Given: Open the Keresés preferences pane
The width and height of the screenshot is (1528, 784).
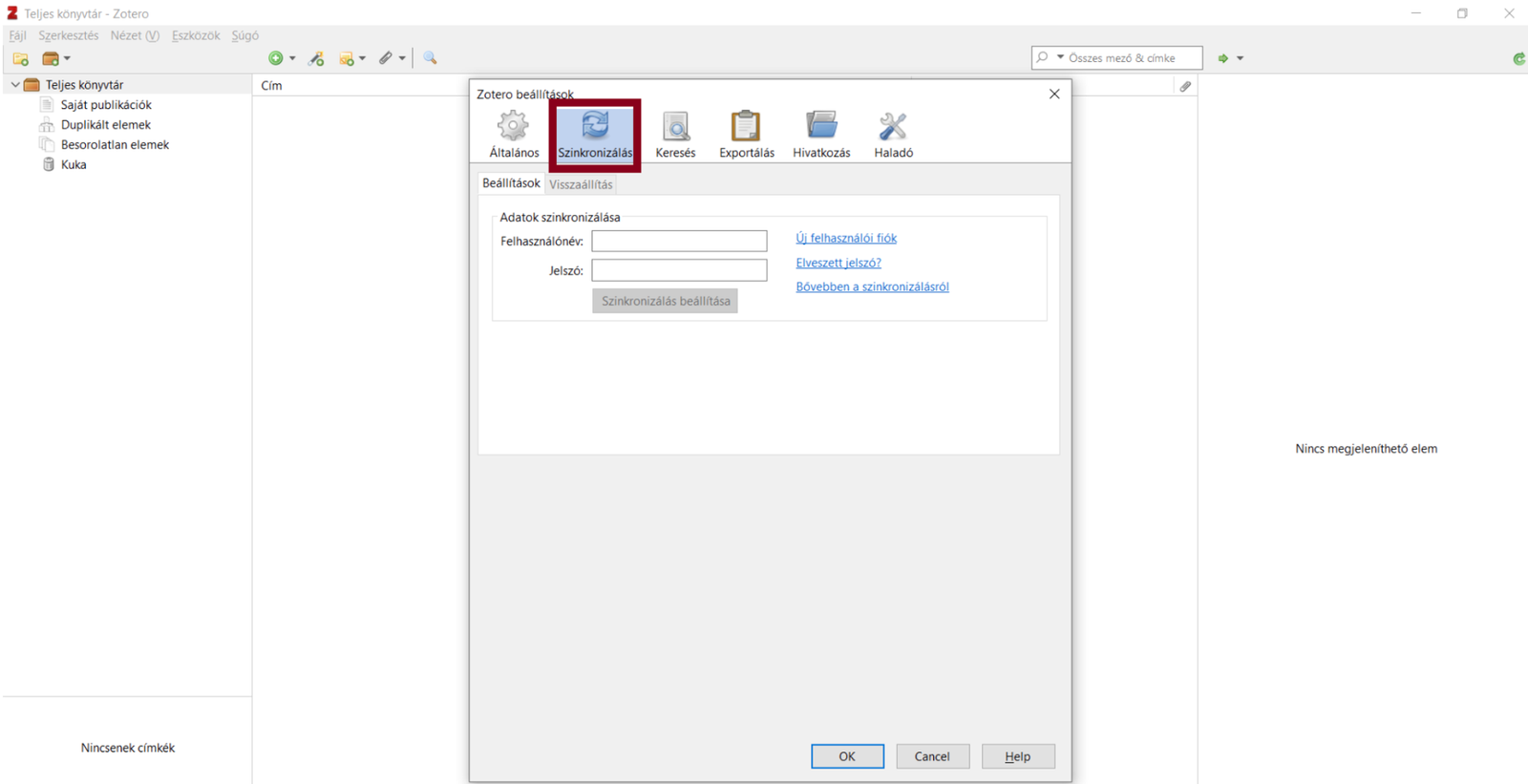Looking at the screenshot, I should pos(675,135).
